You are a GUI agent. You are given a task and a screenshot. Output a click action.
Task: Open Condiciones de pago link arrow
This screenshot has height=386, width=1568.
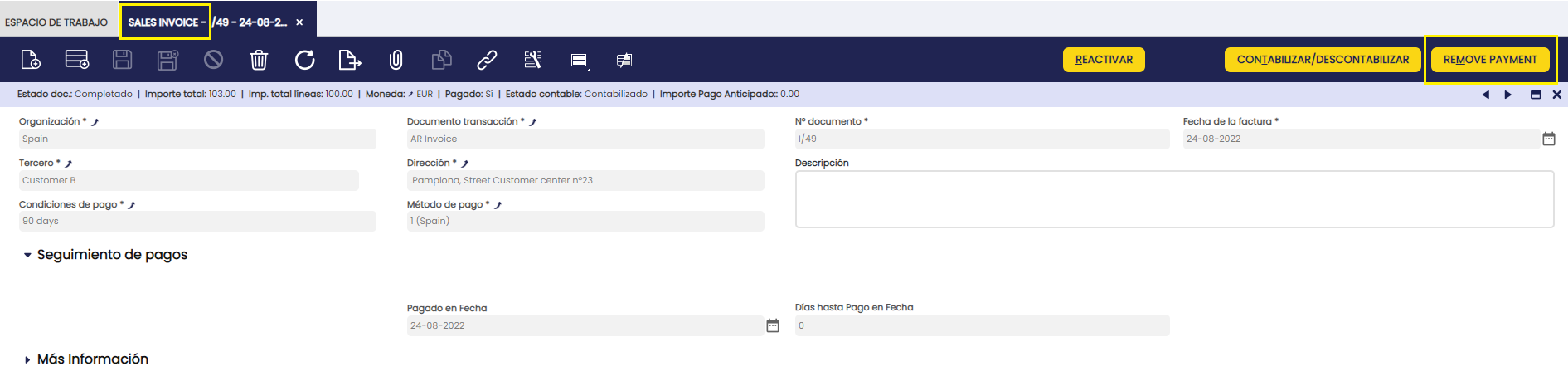131,205
